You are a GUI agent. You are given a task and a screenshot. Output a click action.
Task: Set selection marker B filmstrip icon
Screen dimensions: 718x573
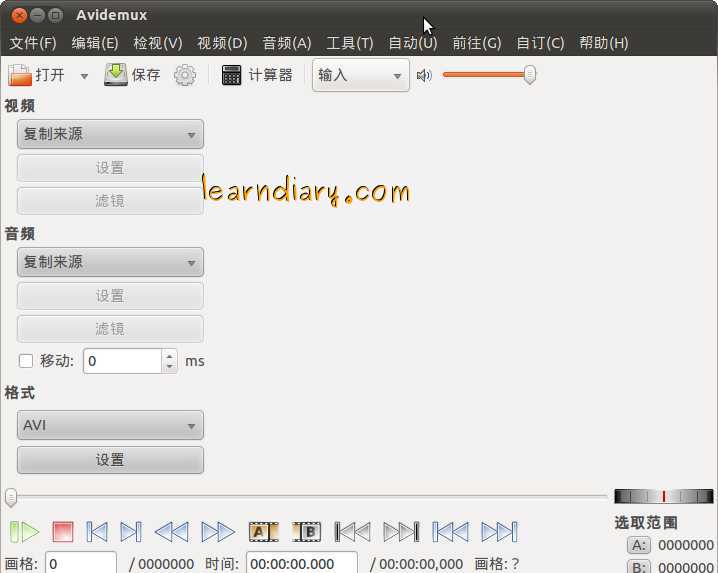[307, 532]
